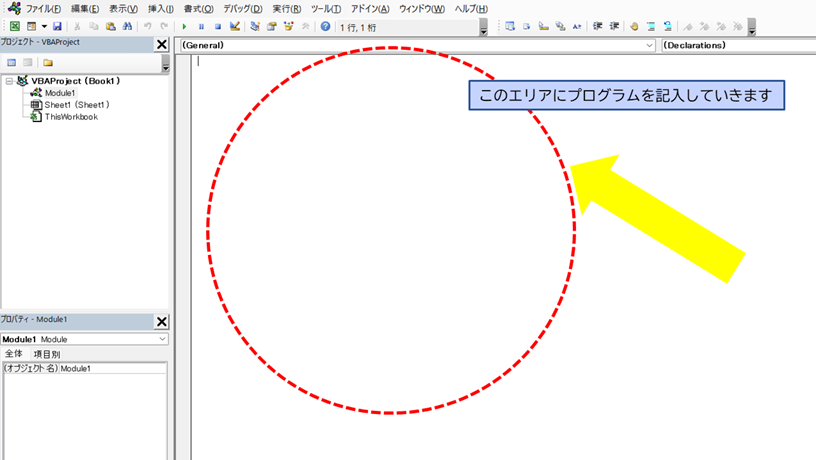Open VBA help with the question mark icon
Image resolution: width=816 pixels, height=460 pixels.
point(325,26)
